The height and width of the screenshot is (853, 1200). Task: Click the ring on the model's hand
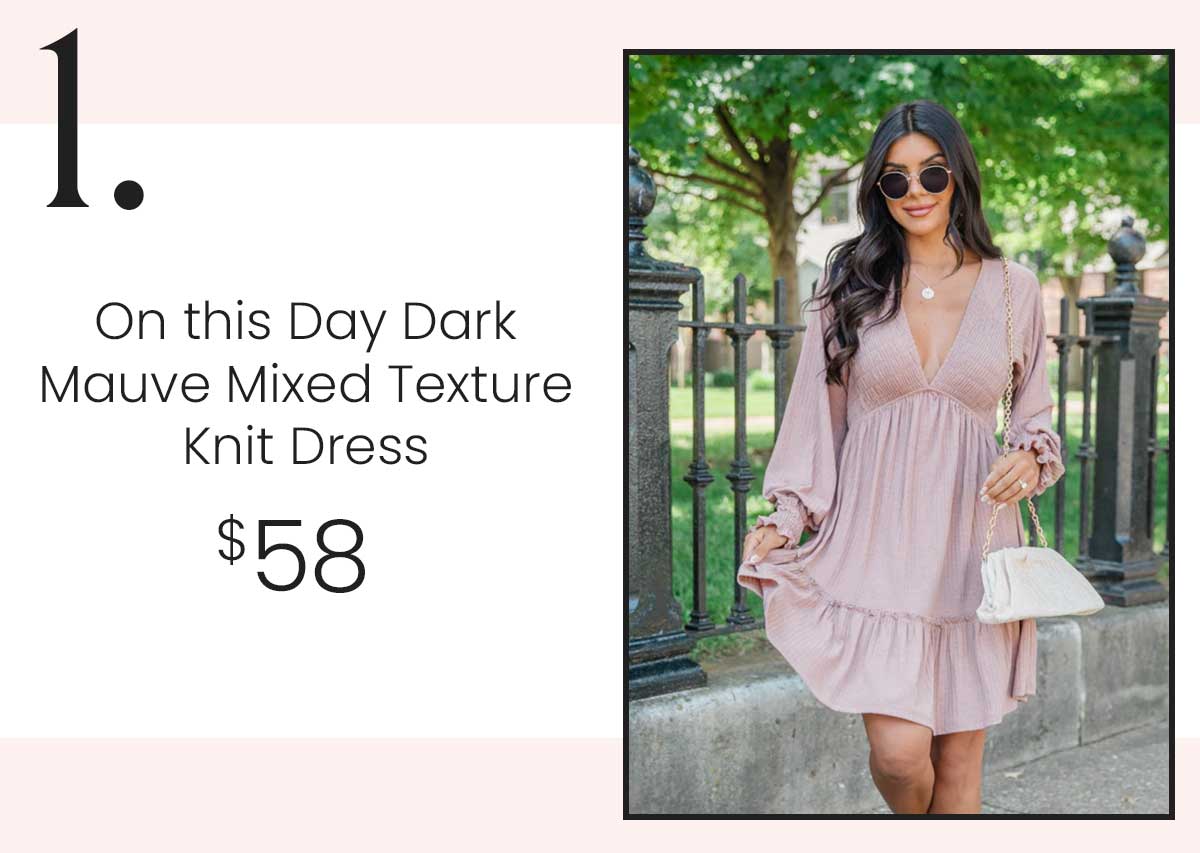tap(1022, 484)
